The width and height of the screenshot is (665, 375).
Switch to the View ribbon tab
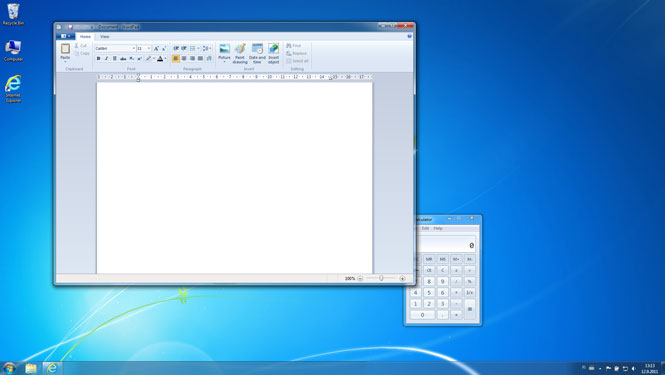[105, 37]
